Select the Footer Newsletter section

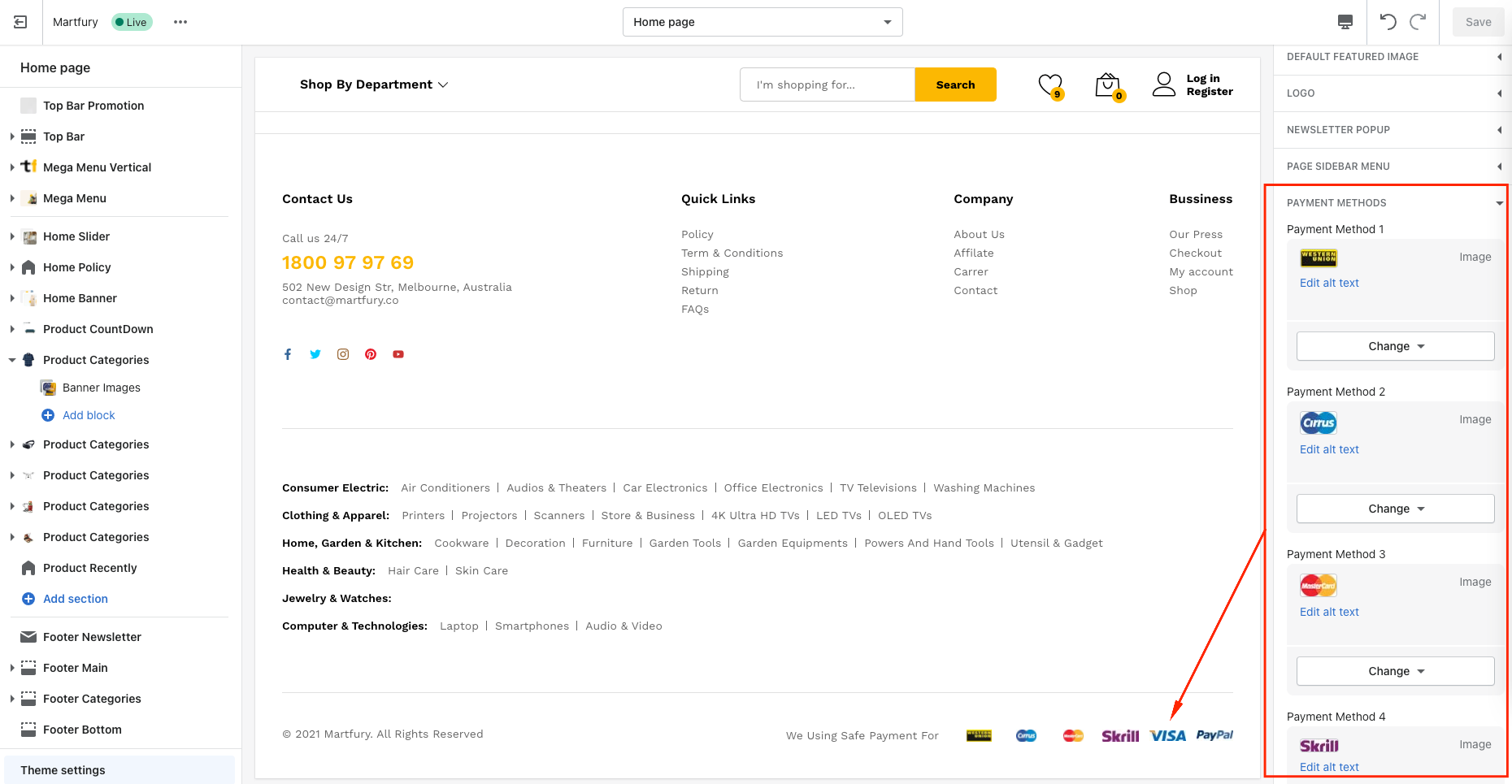pos(92,637)
